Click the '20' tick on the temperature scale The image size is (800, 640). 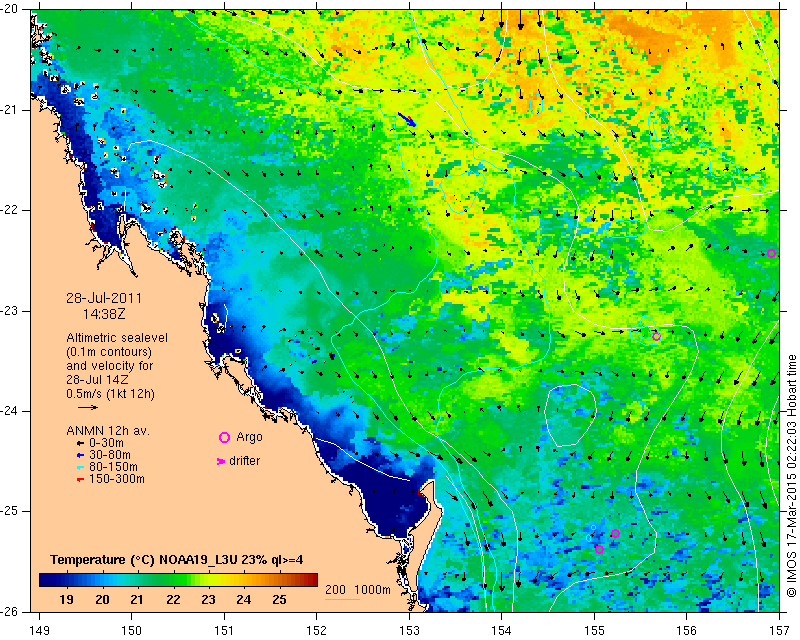coord(102,600)
